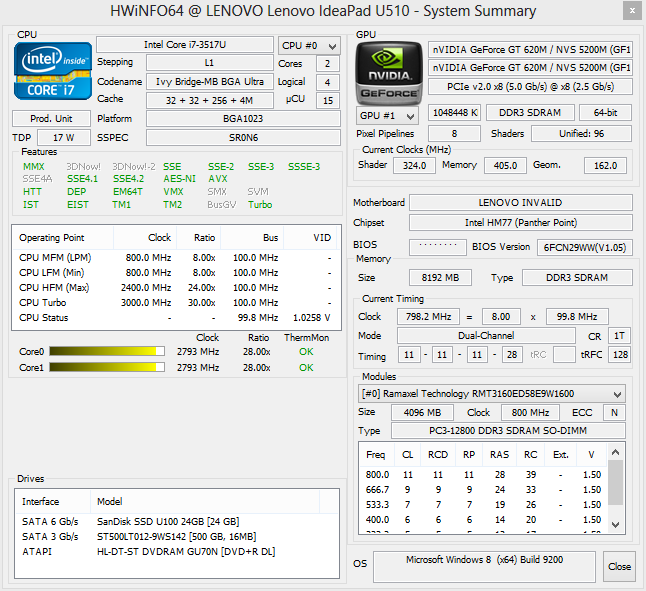
Task: Open the CPU #0 selector dropdown
Action: (x=309, y=45)
